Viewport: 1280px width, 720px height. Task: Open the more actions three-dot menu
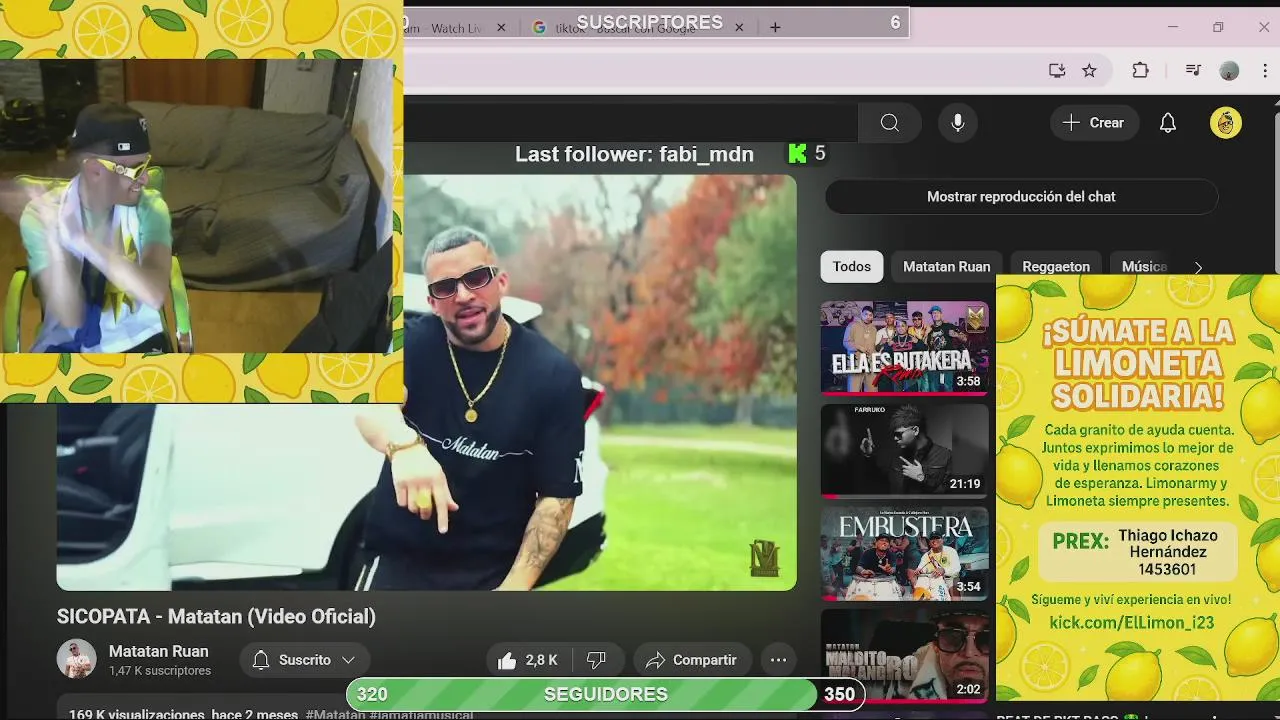(778, 660)
